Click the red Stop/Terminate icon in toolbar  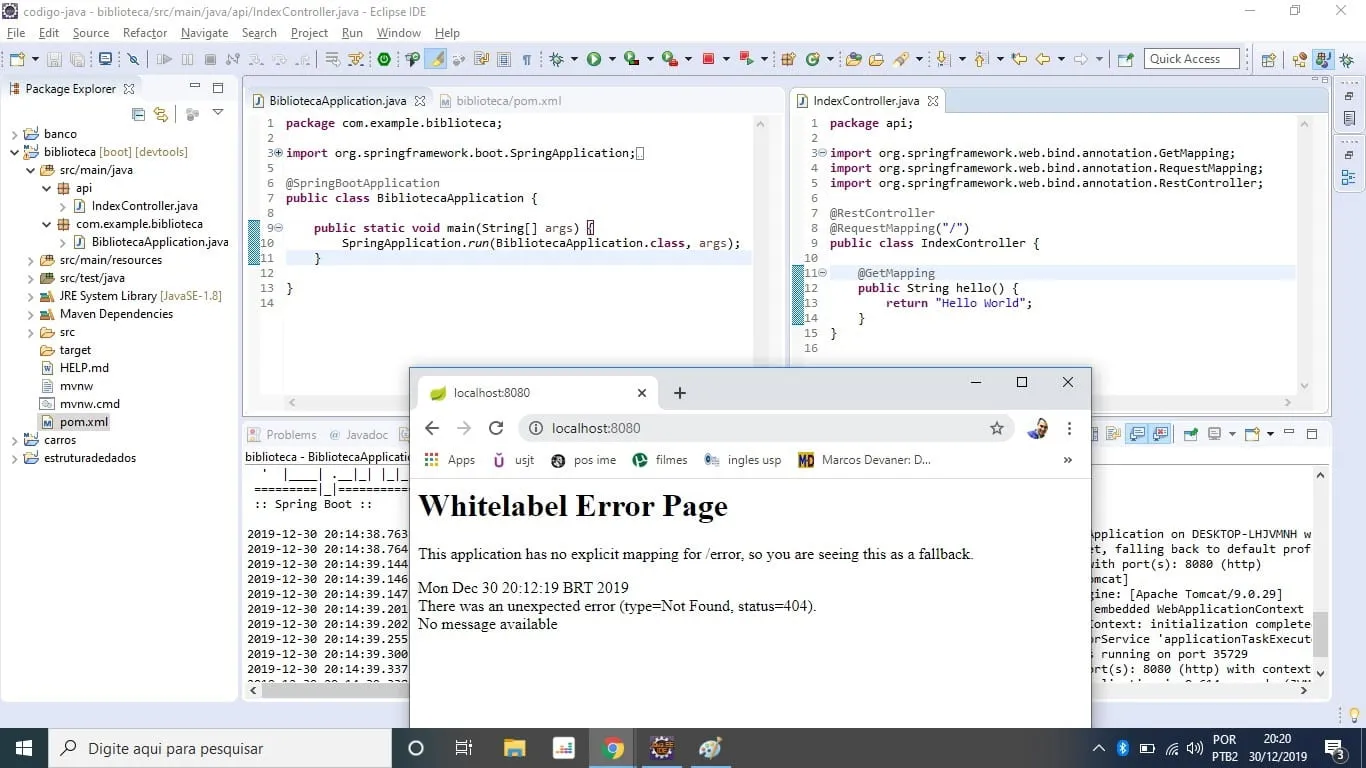[709, 59]
